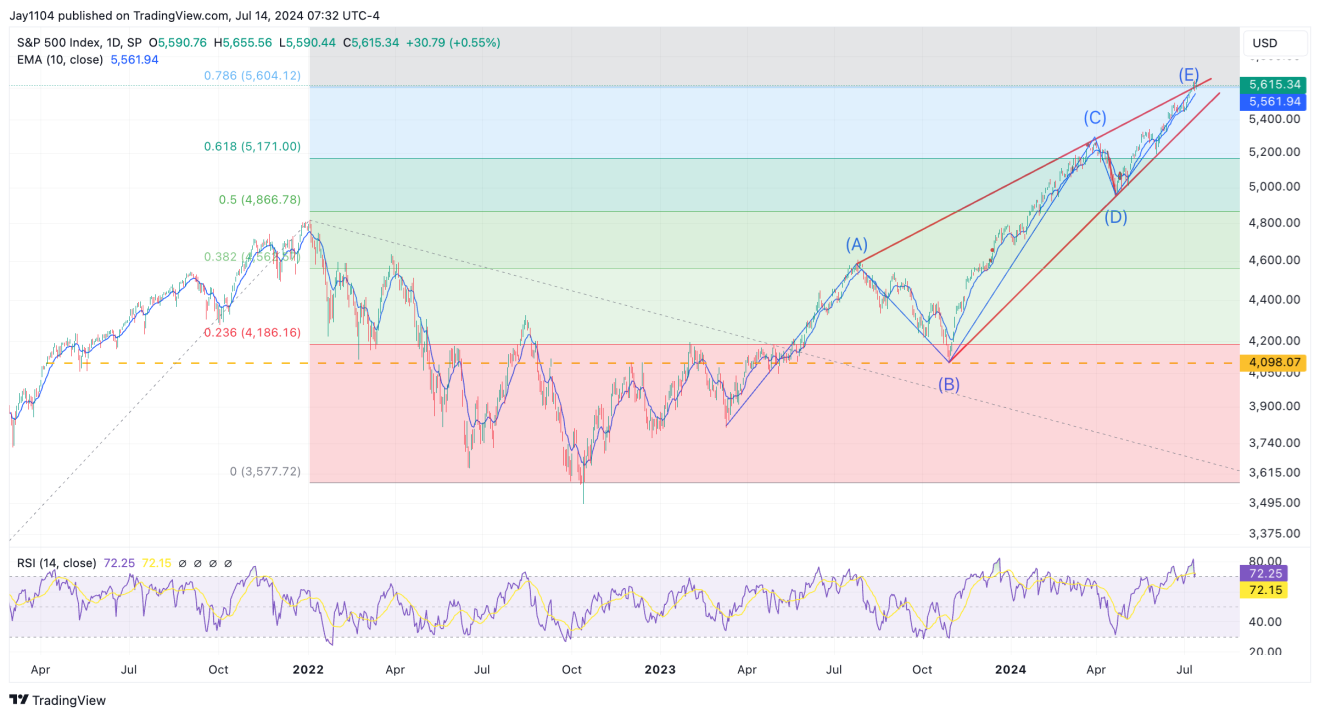Click the (A) wave label
This screenshot has height=717, width=1320.
click(857, 244)
